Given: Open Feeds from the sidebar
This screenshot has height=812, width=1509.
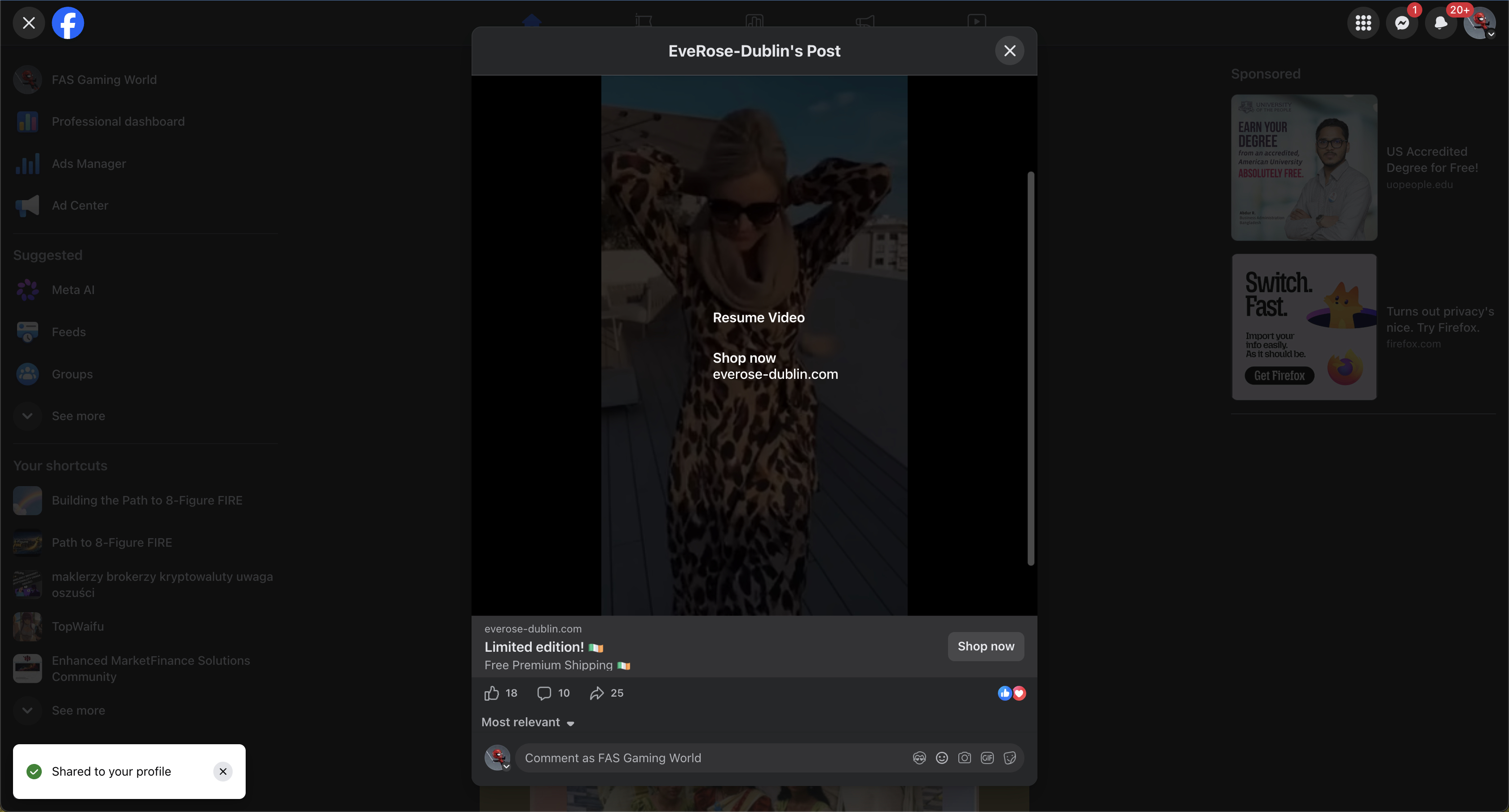Looking at the screenshot, I should click(x=145, y=332).
